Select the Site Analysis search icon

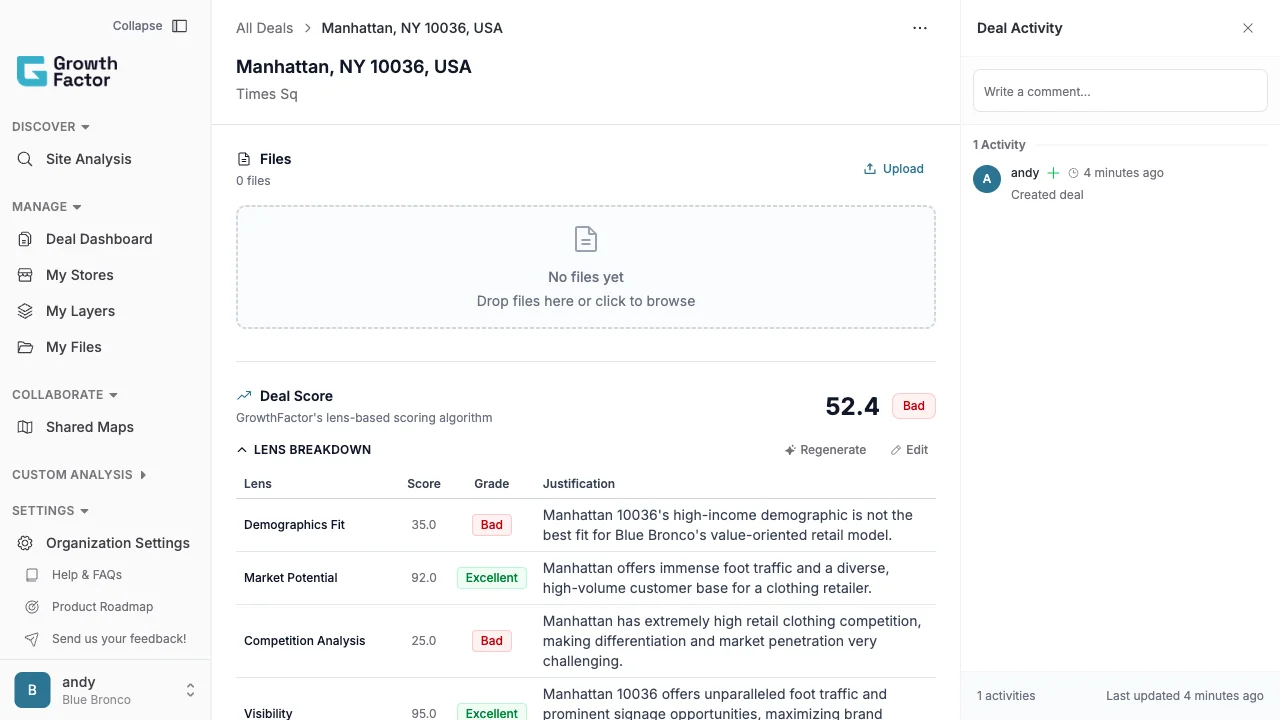click(24, 159)
